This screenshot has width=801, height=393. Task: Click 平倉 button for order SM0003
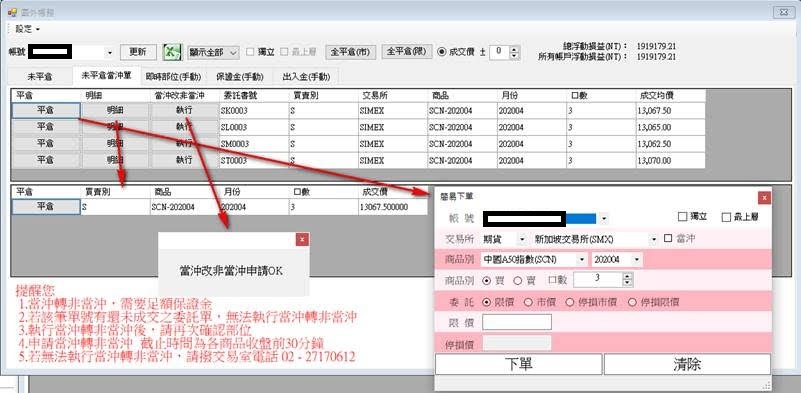46,144
